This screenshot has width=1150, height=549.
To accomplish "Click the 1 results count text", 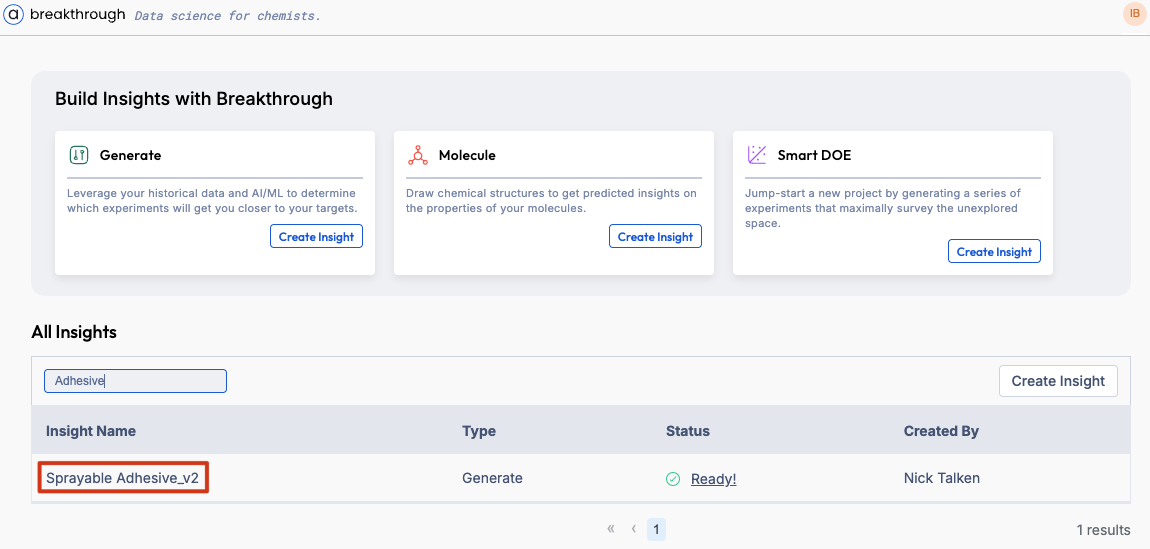I will point(1103,529).
